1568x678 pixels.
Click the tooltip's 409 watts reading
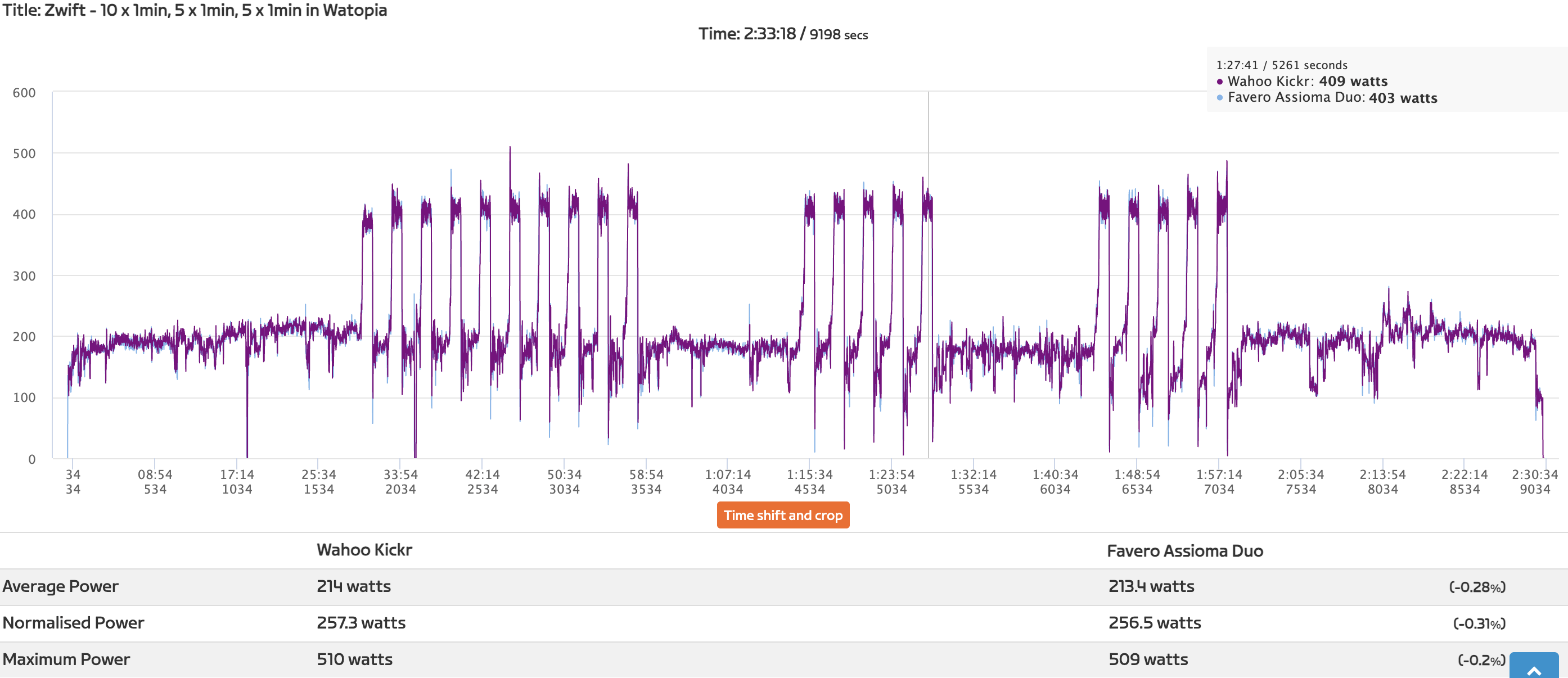pos(1353,82)
